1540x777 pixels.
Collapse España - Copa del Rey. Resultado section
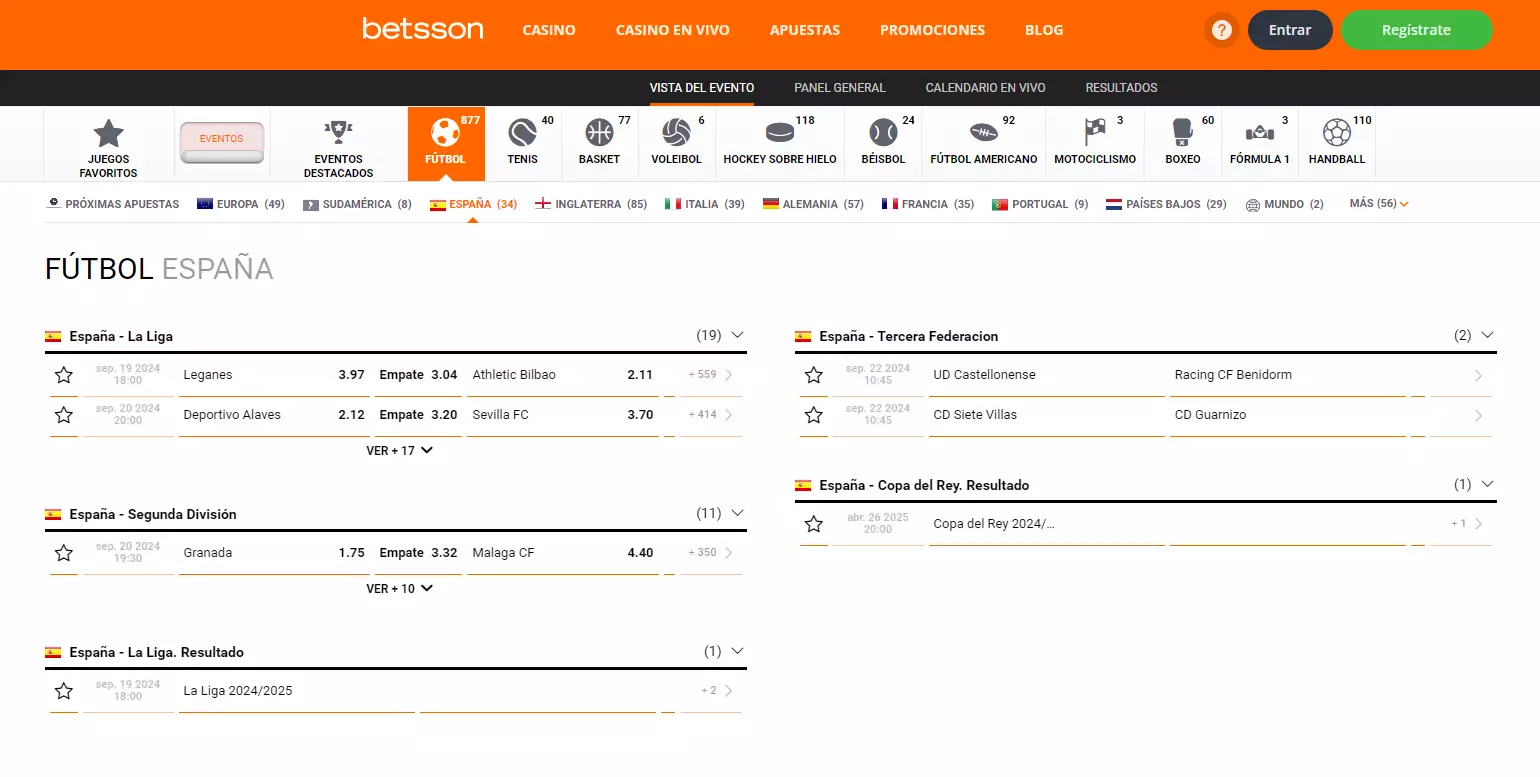pos(1487,484)
